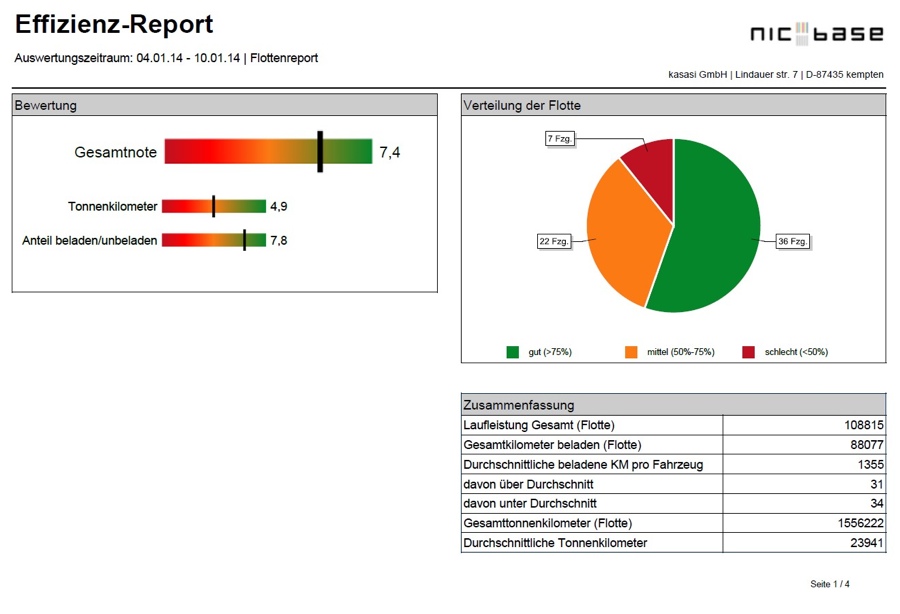The height and width of the screenshot is (614, 900).
Task: Click the '36 Fzg.' callout label
Action: 792,241
